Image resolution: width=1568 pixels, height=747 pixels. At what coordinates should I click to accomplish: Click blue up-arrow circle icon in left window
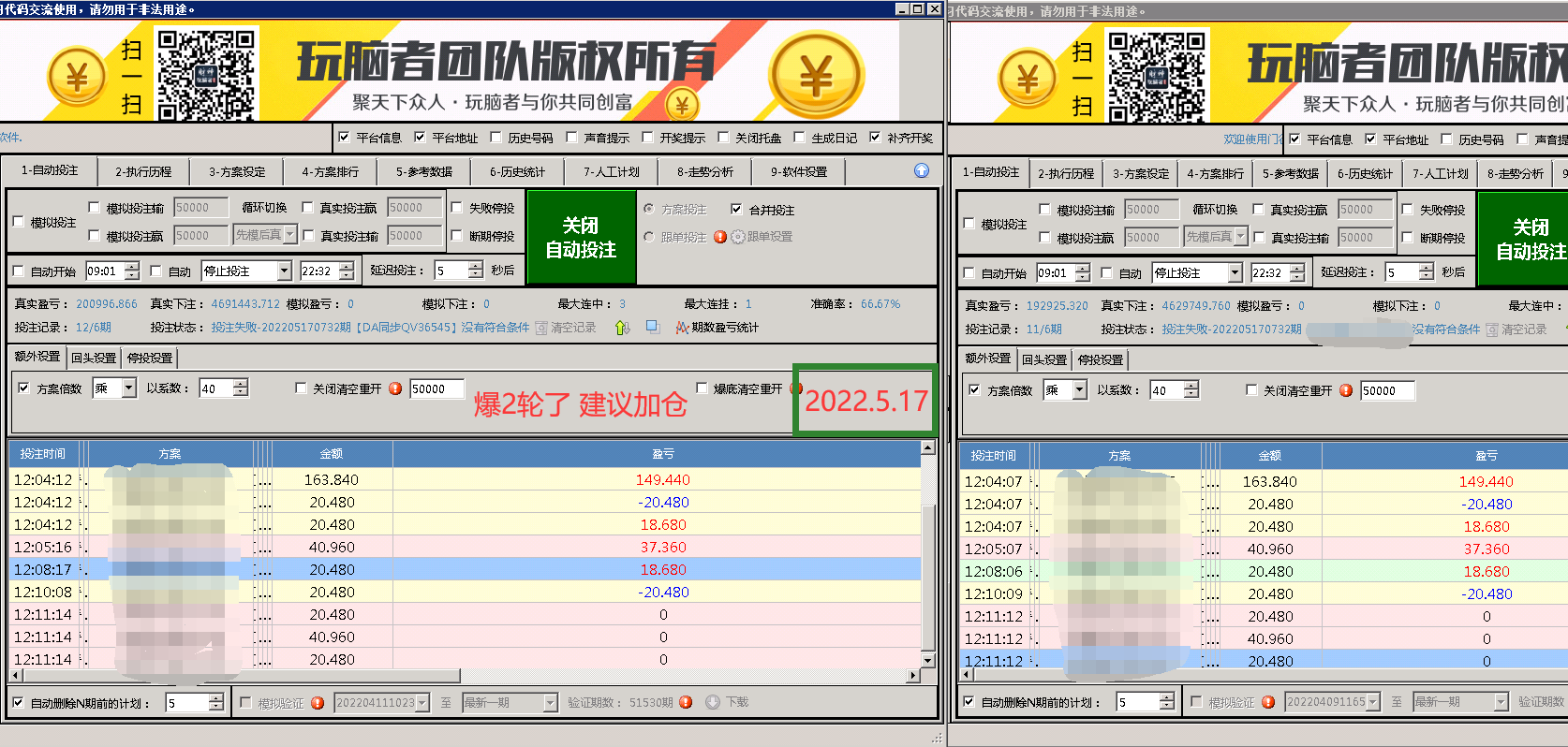point(922,170)
